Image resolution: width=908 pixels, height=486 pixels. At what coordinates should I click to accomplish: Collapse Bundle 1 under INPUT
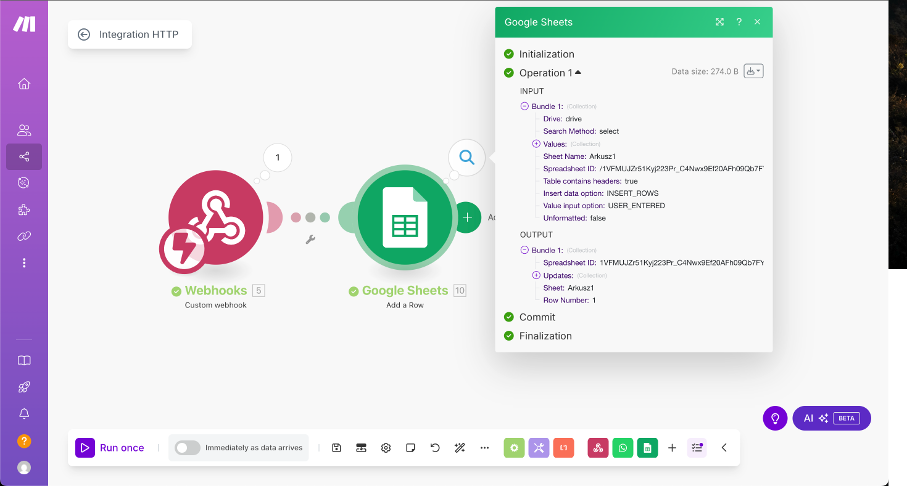[x=525, y=106]
